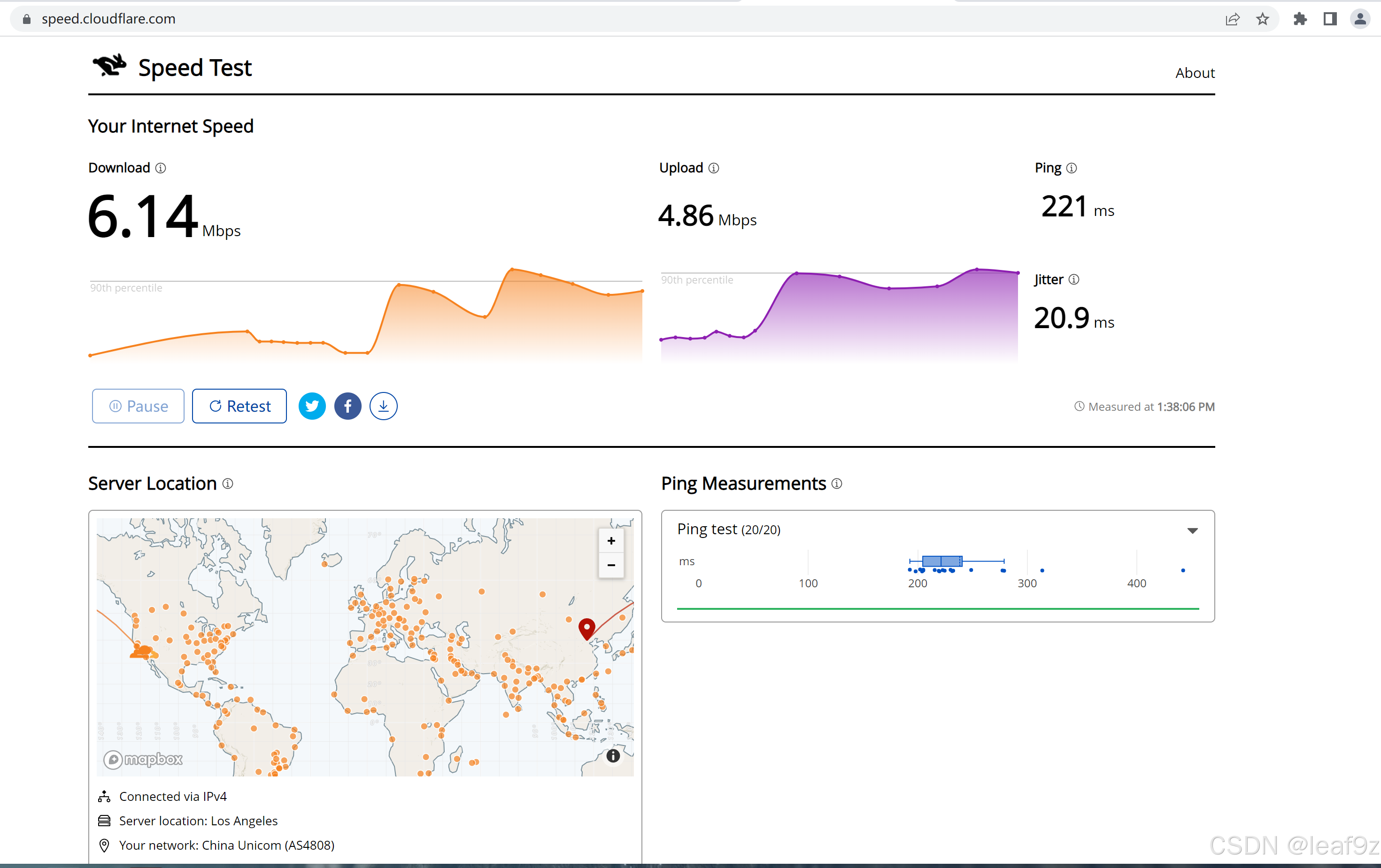Share results on Twitter

312,406
